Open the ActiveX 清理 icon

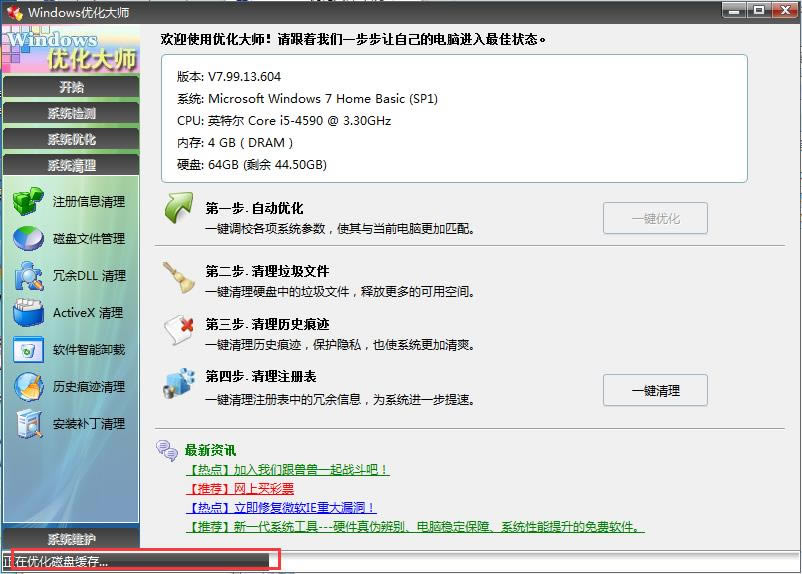[x=28, y=313]
